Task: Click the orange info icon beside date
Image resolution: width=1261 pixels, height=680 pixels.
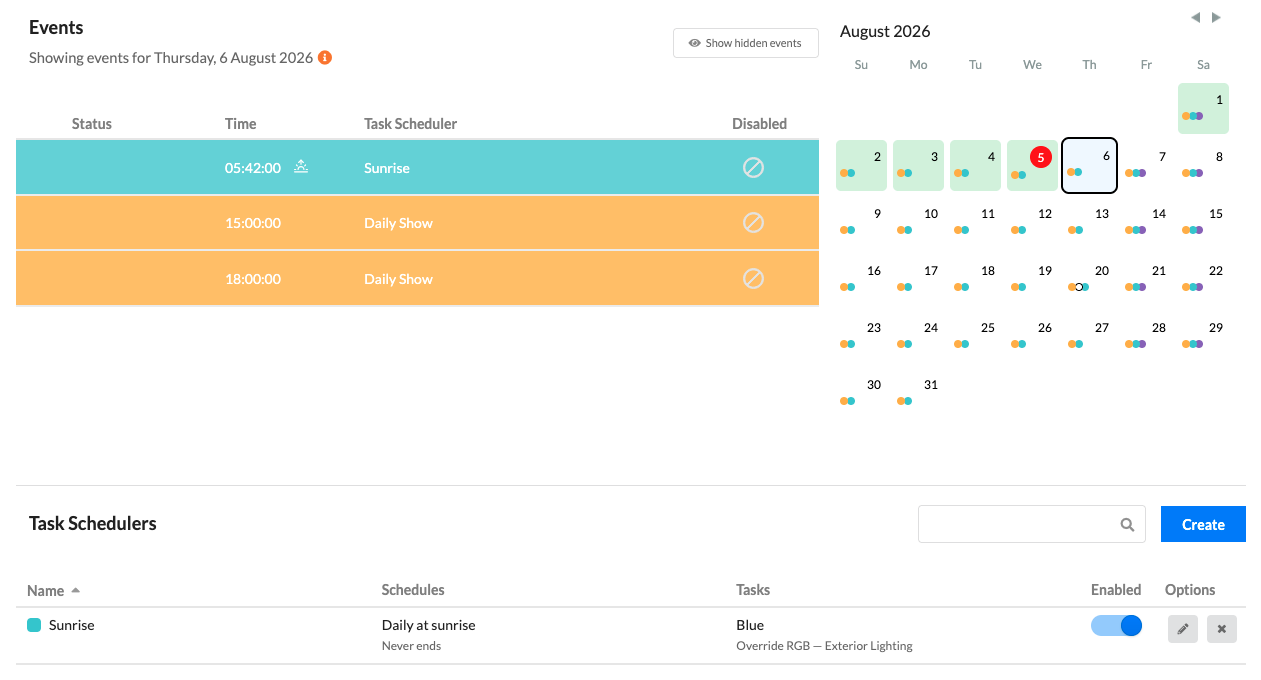Action: (325, 58)
